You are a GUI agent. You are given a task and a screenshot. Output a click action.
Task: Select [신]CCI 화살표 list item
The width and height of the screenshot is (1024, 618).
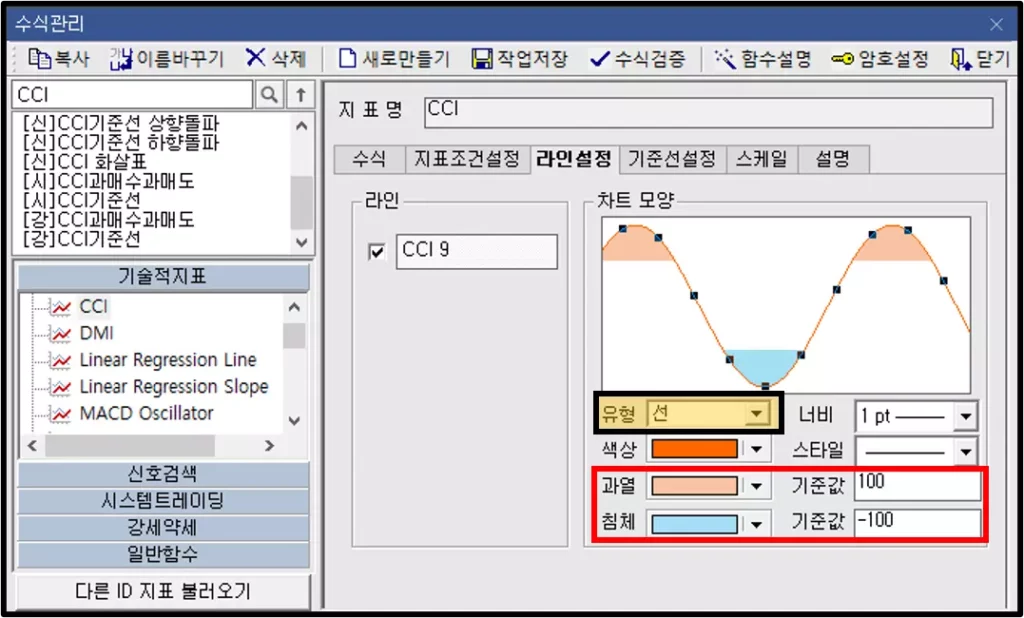point(84,161)
